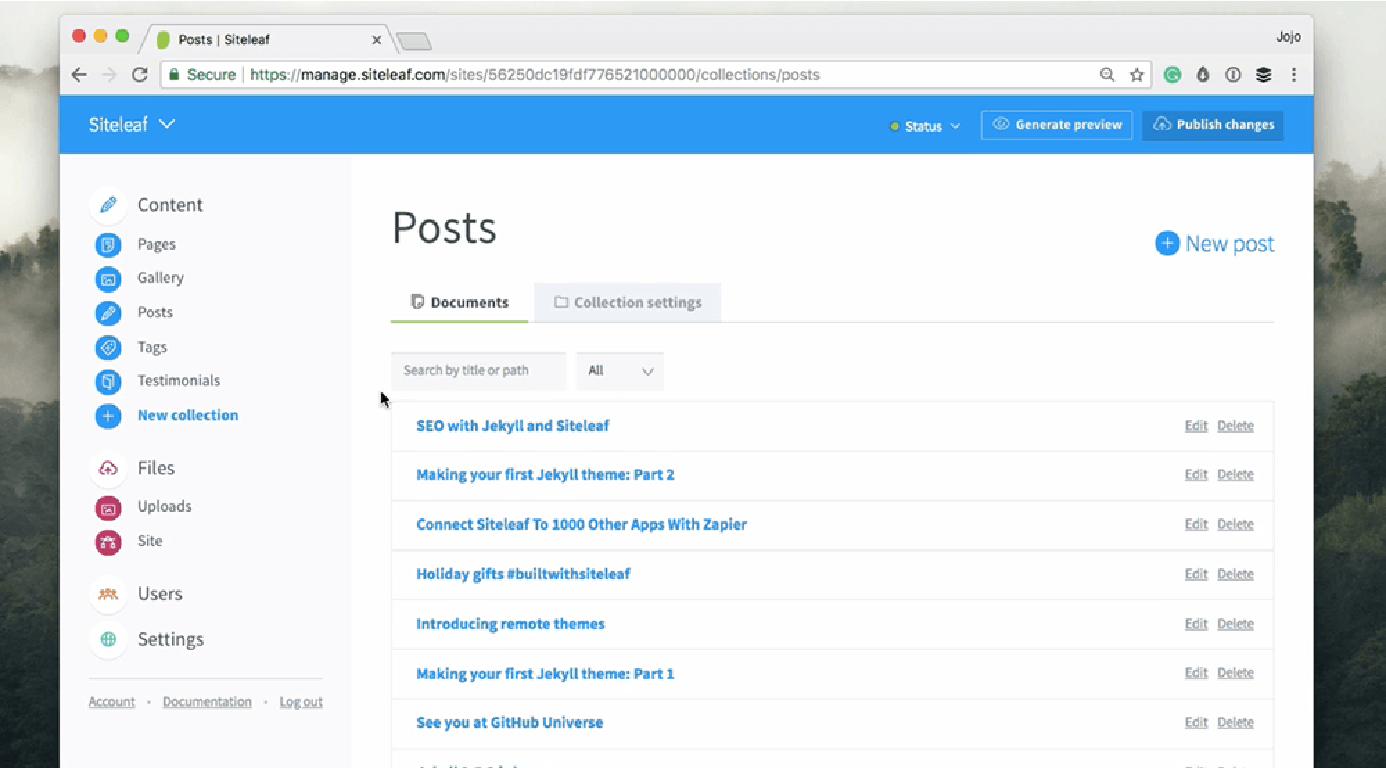This screenshot has width=1386, height=768.
Task: Click the Log out link
Action: [x=301, y=702]
